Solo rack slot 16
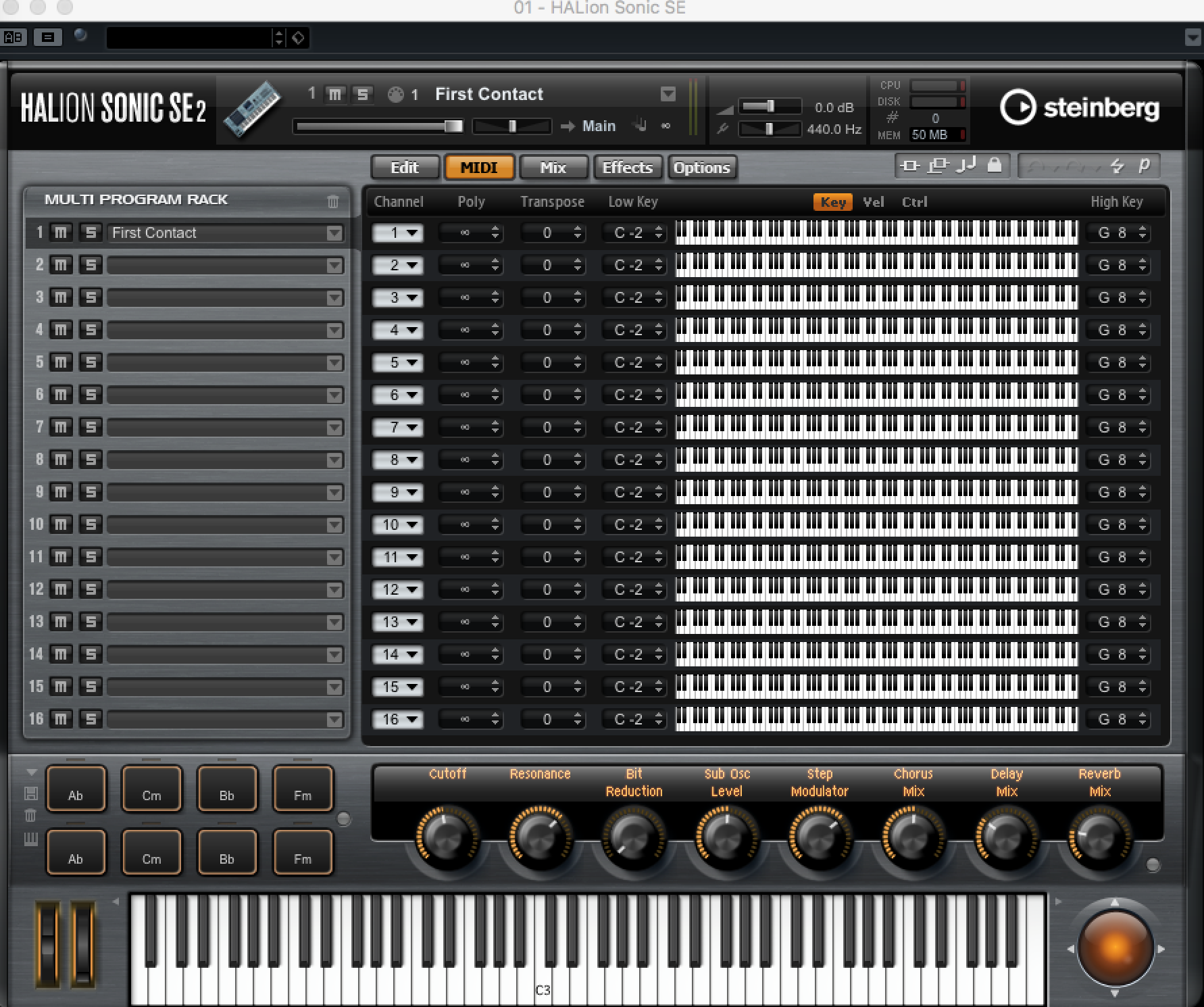1204x1007 pixels. (x=90, y=719)
